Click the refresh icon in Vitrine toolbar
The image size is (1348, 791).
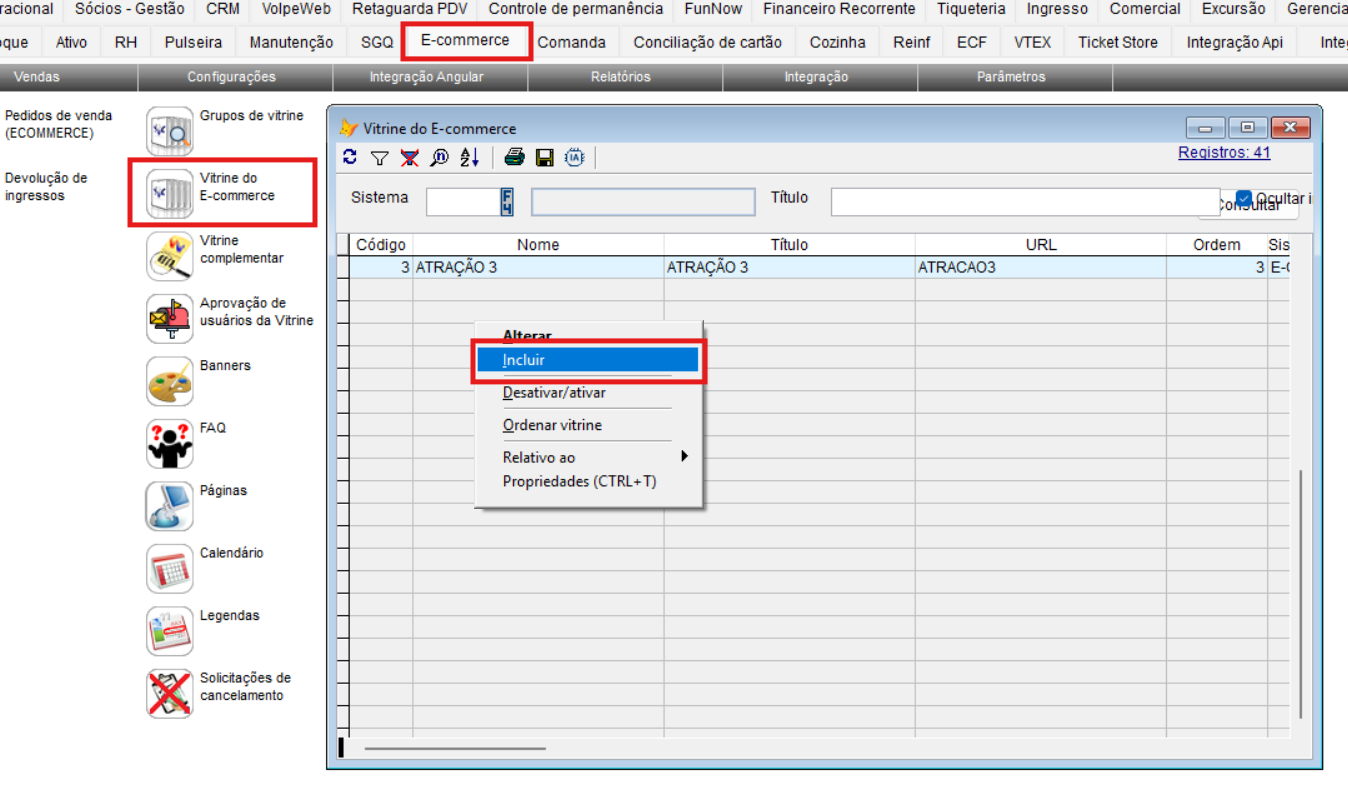click(349, 157)
